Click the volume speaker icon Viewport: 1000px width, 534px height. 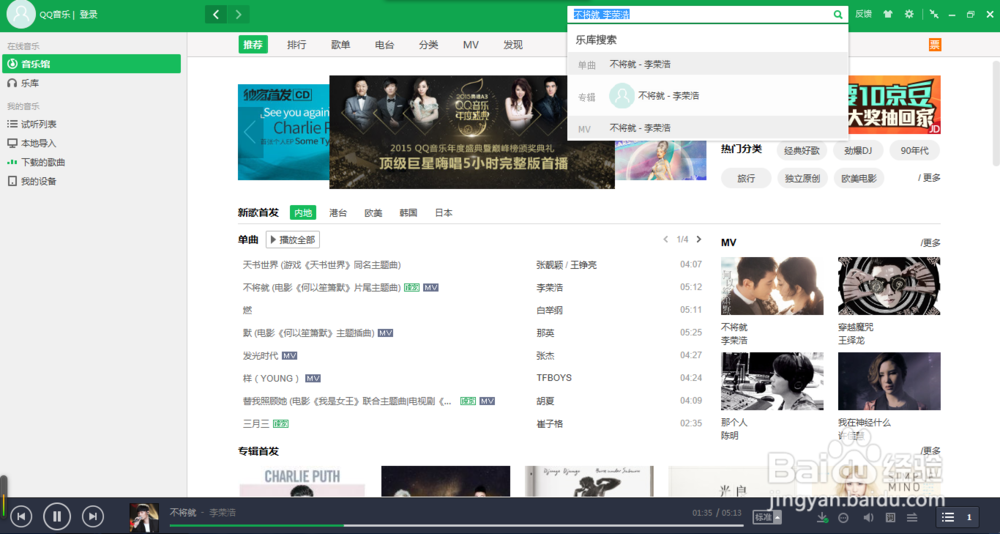tap(867, 517)
